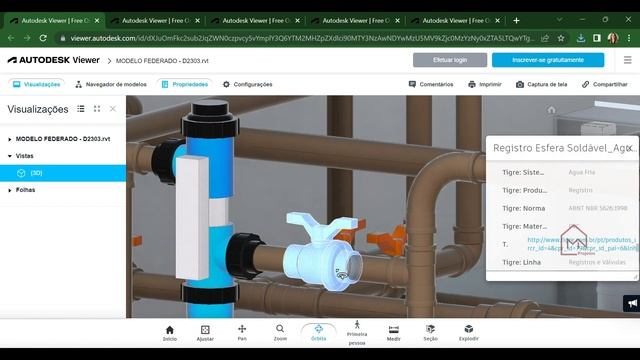This screenshot has height=360, width=640.
Task: Select the Explodir explode tool
Action: click(469, 333)
